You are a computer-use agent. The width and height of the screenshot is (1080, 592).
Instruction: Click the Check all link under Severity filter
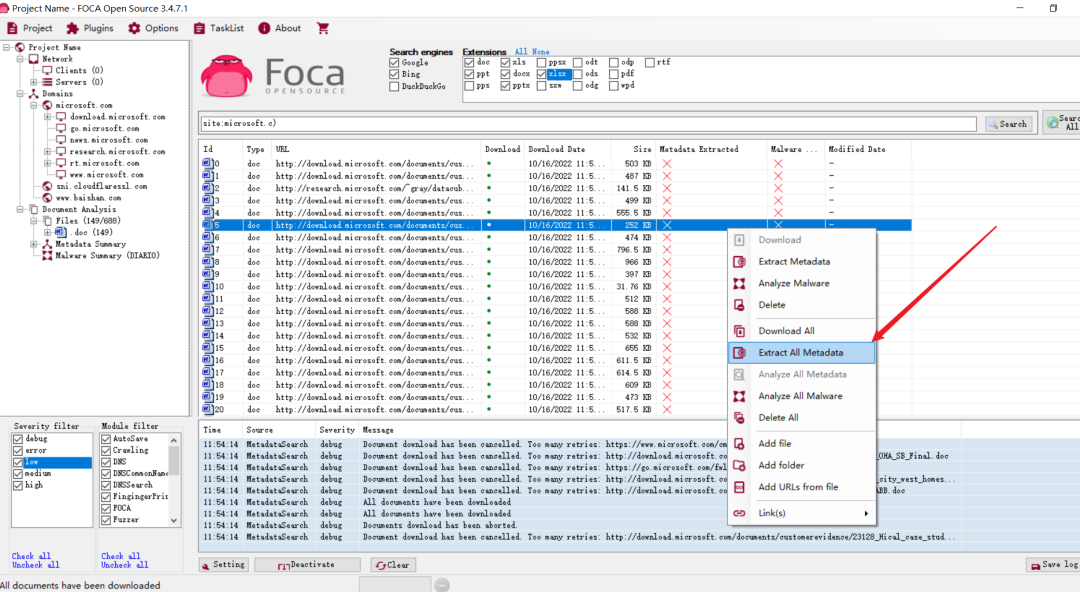pyautogui.click(x=31, y=556)
